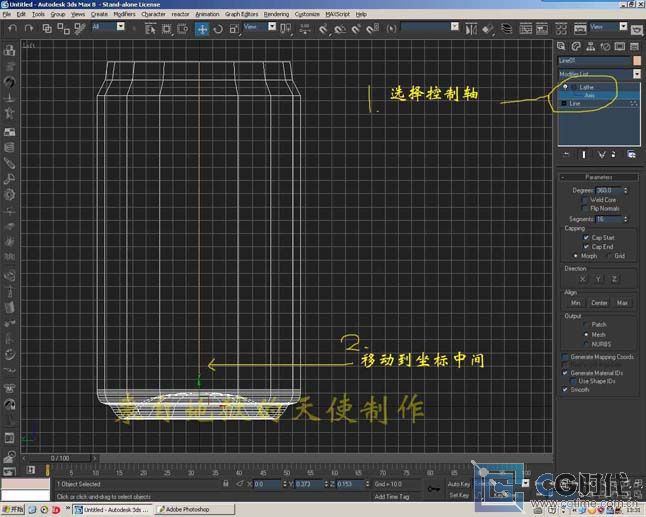Activate Select Object tool in toolbar
The height and width of the screenshot is (517, 646).
[x=150, y=29]
